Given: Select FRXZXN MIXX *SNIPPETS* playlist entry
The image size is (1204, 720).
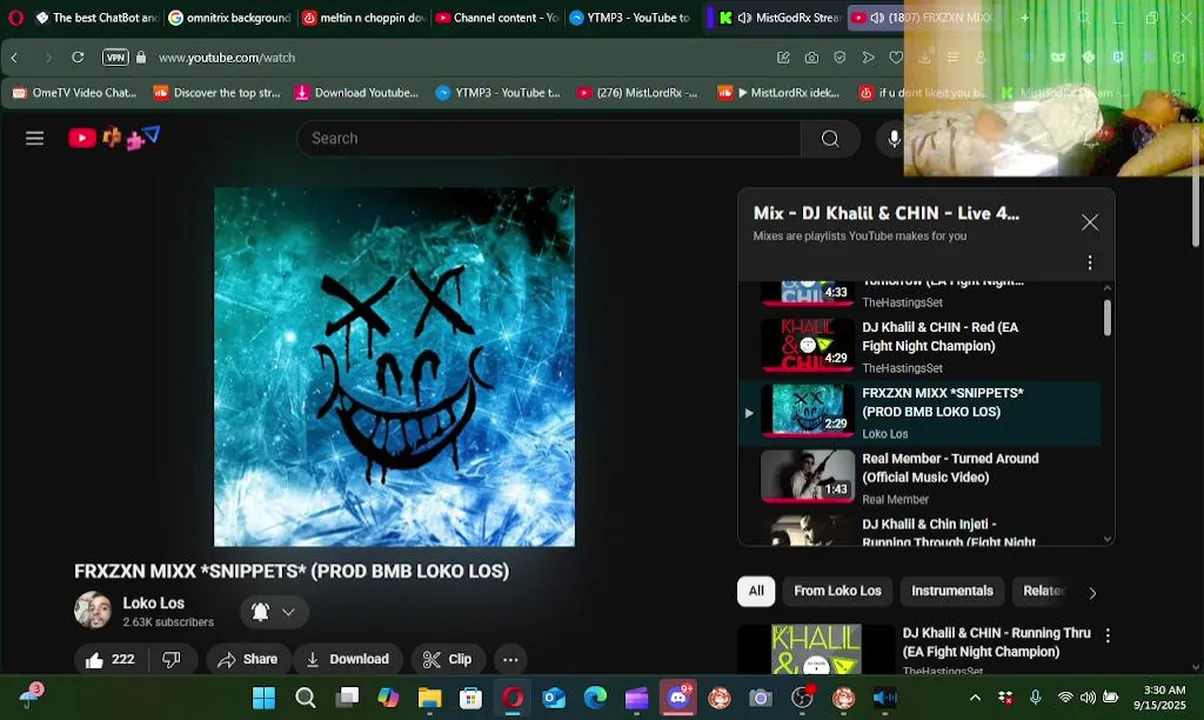Looking at the screenshot, I should click(920, 412).
